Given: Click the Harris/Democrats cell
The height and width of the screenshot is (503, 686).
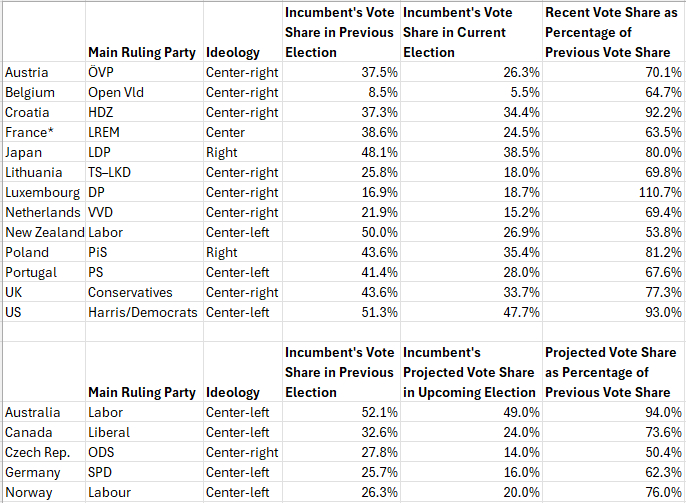Looking at the screenshot, I should pos(143,312).
